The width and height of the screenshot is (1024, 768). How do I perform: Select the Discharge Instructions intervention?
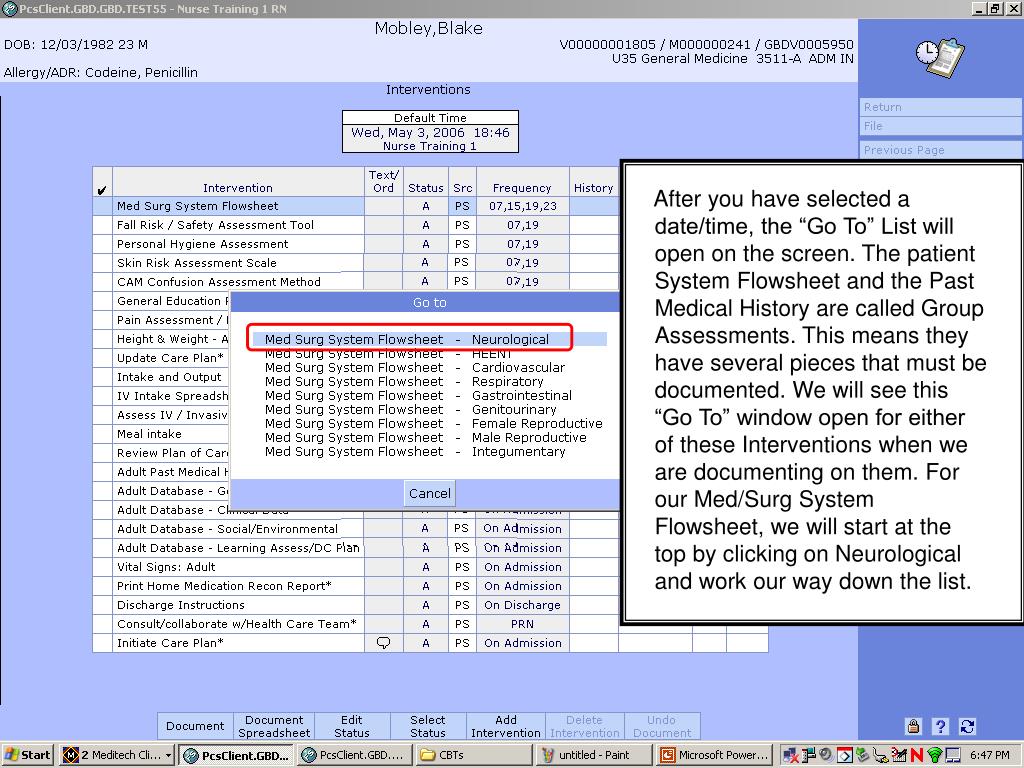tap(238, 605)
